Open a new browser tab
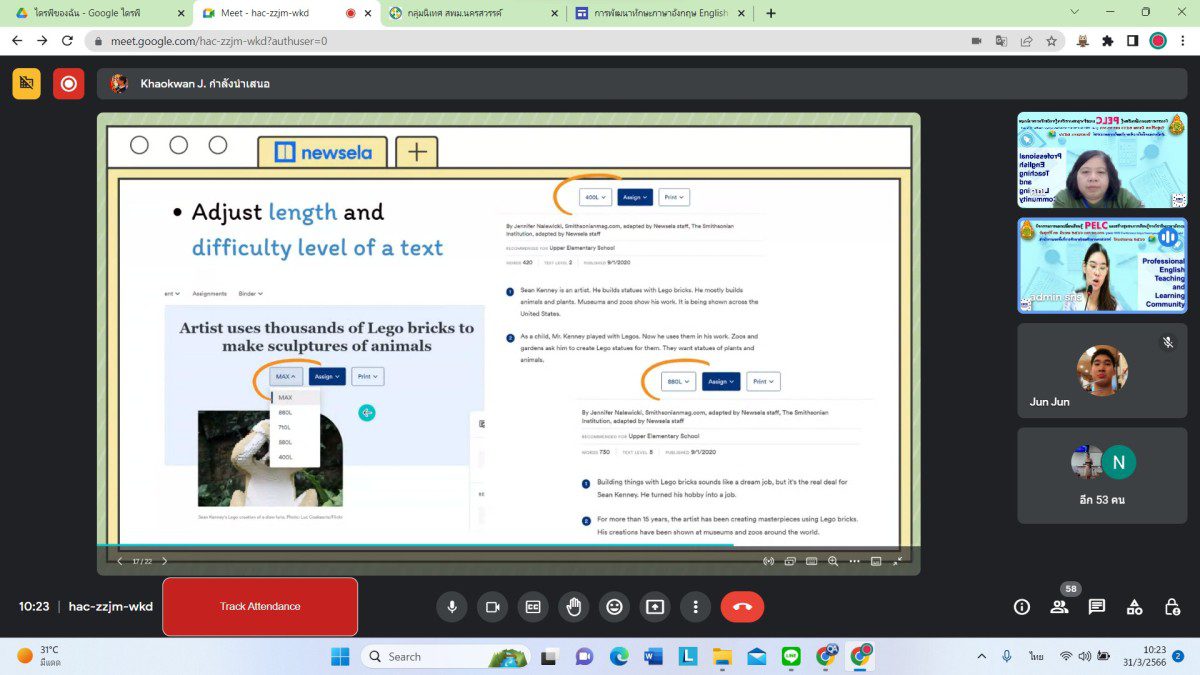 click(x=770, y=13)
